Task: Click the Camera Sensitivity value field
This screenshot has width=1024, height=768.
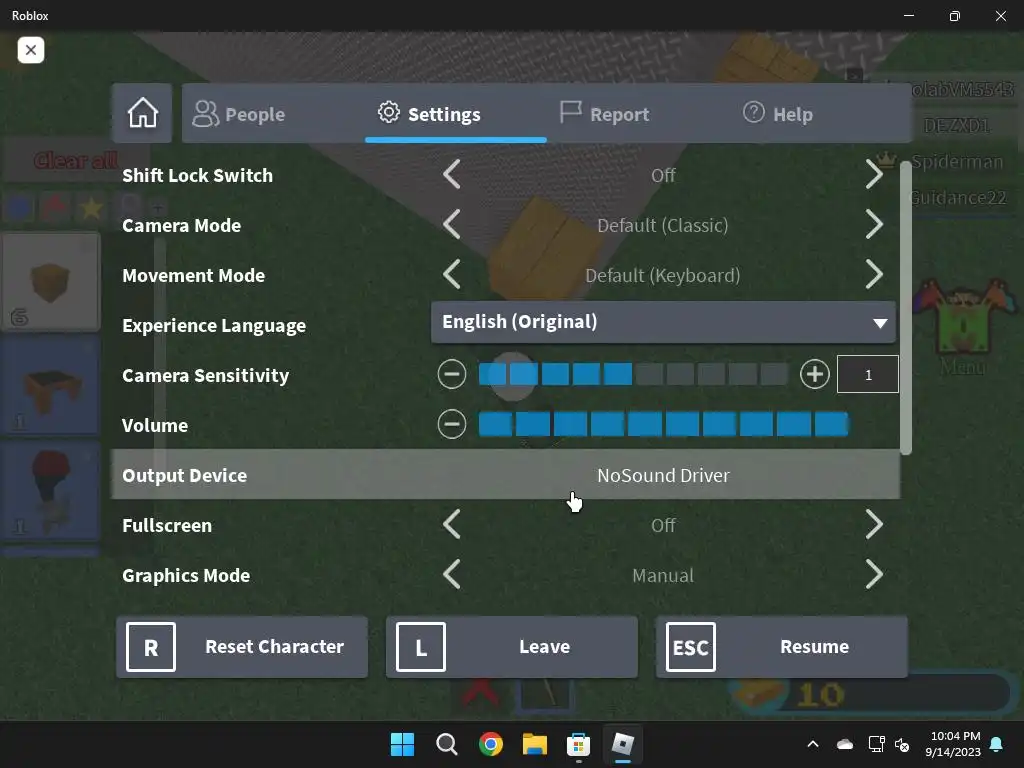Action: pyautogui.click(x=868, y=374)
